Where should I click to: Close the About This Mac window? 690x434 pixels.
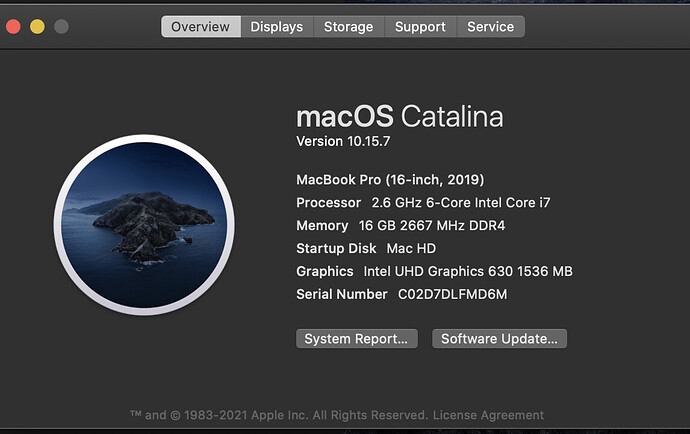coord(13,27)
